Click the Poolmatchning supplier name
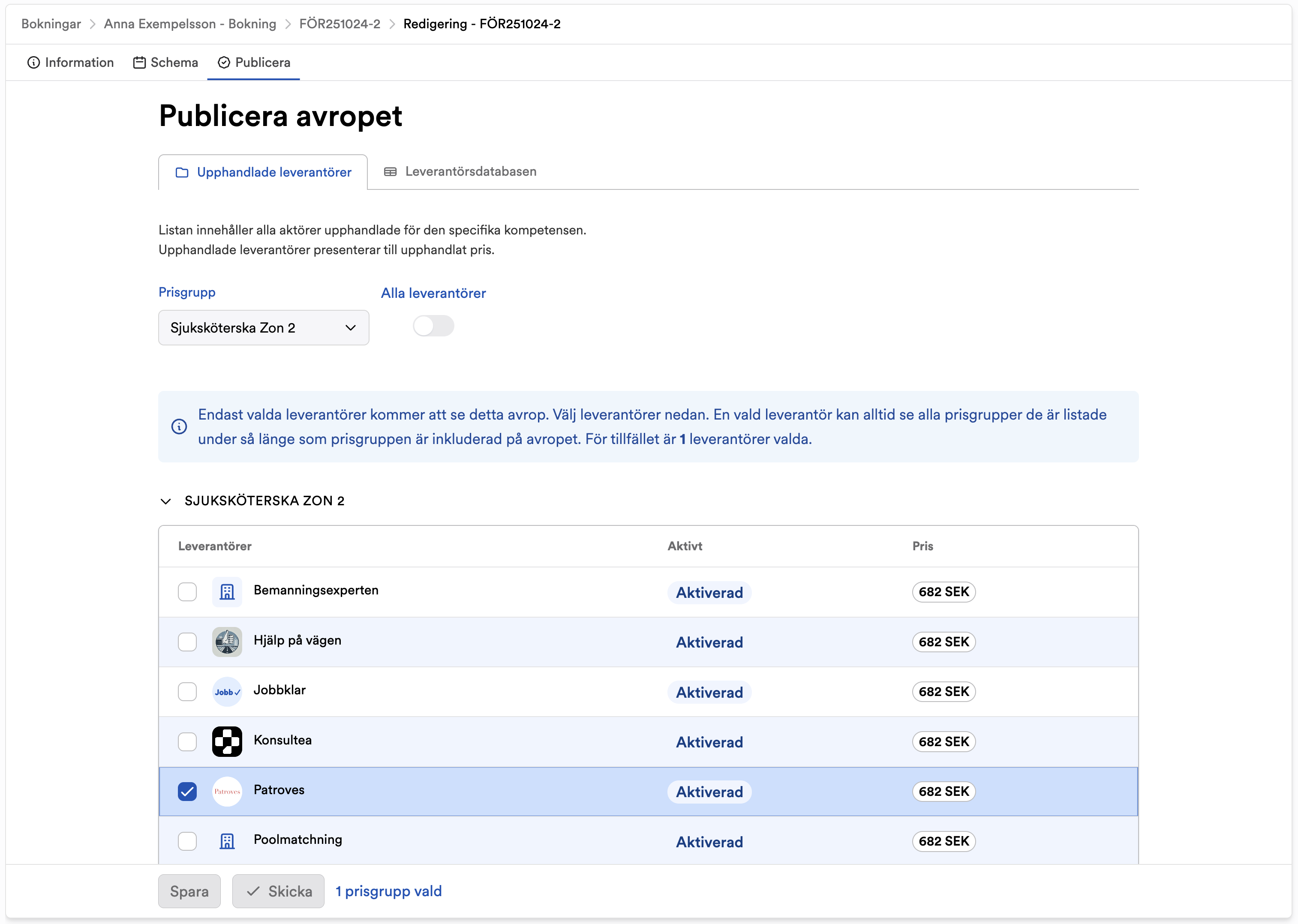This screenshot has height=924, width=1298. tap(297, 840)
